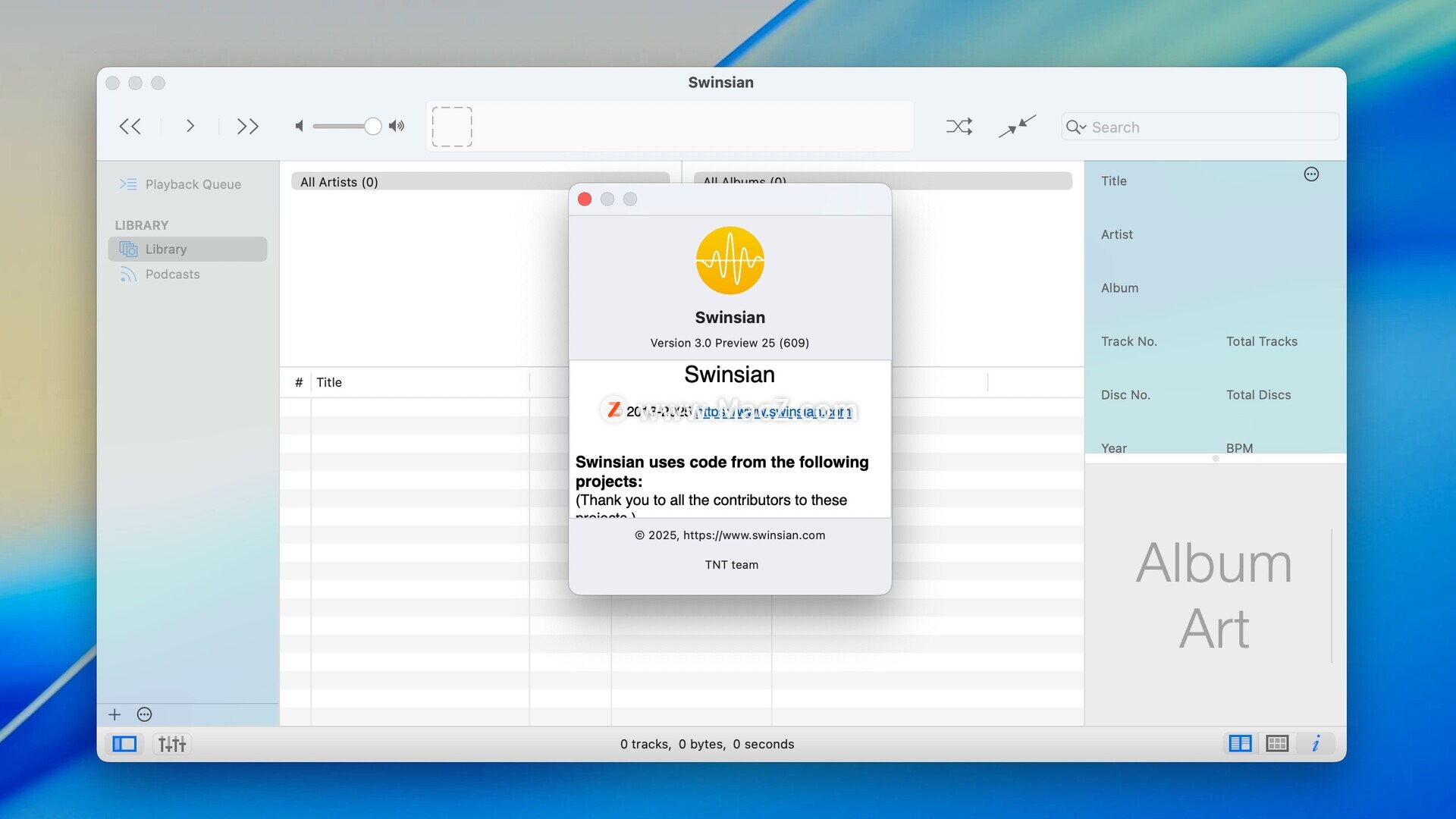Click the empty artwork placeholder in the toolbar
Image resolution: width=1456 pixels, height=819 pixels.
[x=452, y=127]
